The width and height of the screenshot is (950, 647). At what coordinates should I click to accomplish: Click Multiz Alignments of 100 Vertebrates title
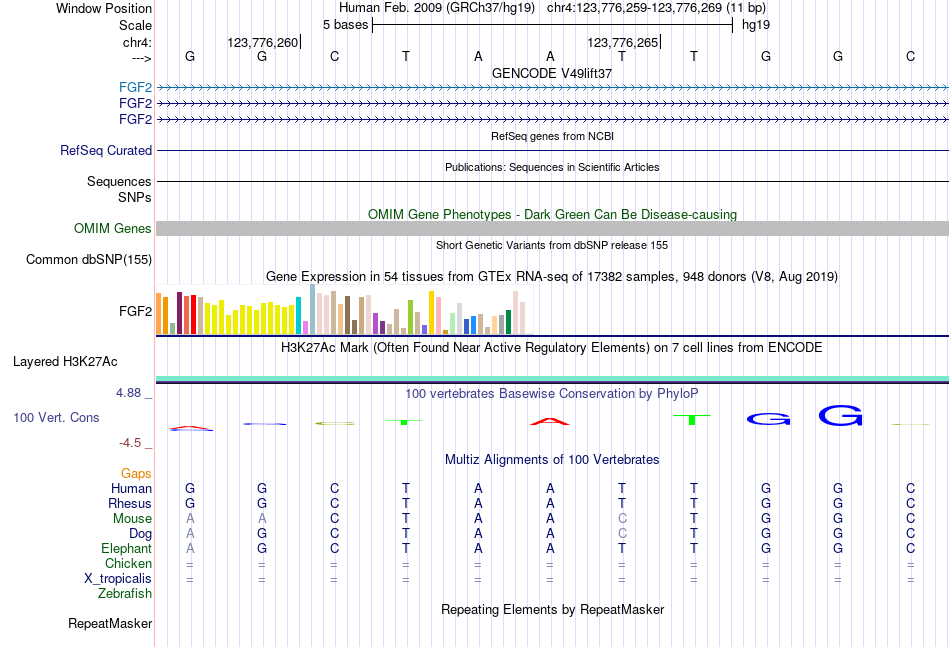552,460
